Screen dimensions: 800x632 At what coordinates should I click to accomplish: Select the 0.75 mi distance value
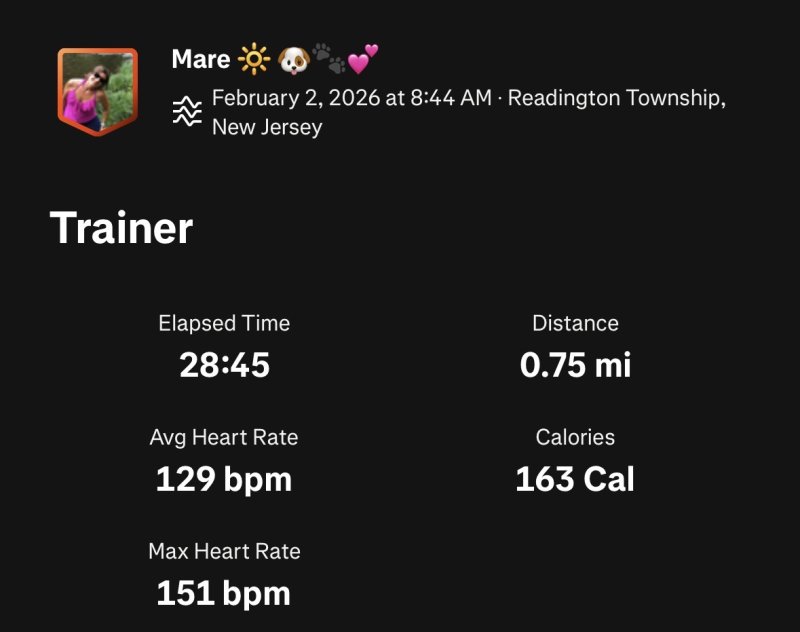pyautogui.click(x=575, y=365)
